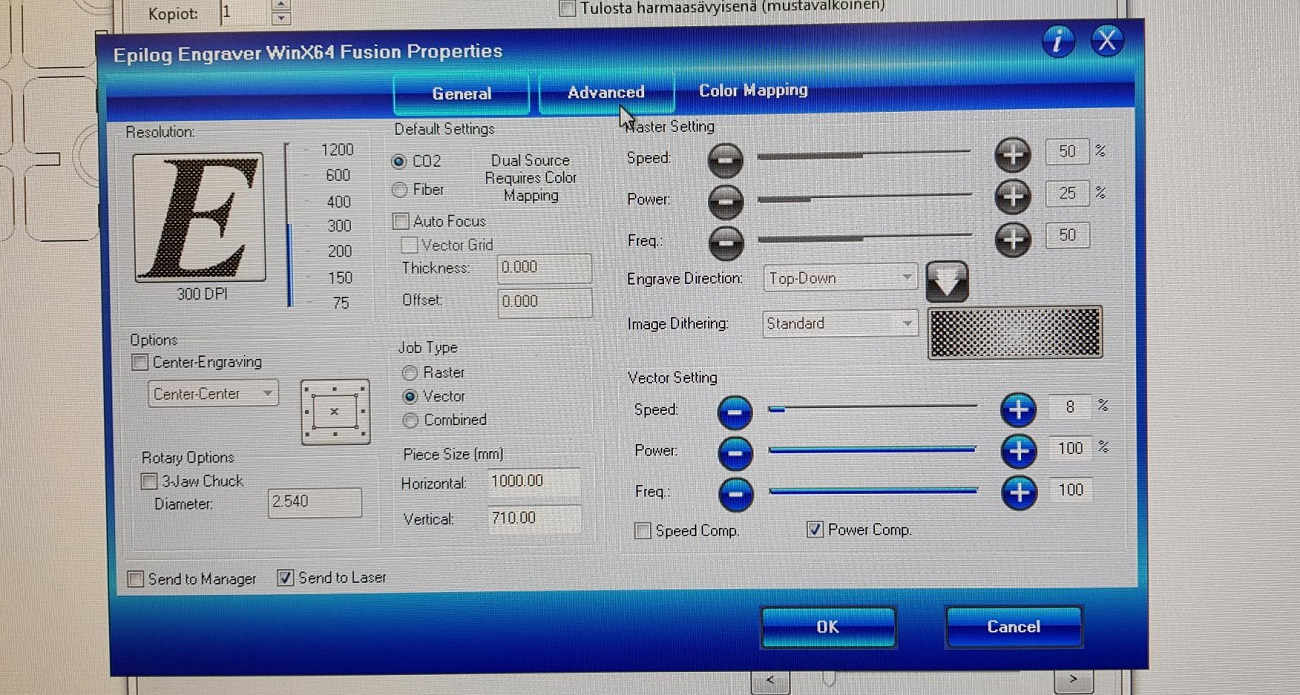The width and height of the screenshot is (1300, 695).
Task: Click the resolution preview E image
Action: pos(199,217)
